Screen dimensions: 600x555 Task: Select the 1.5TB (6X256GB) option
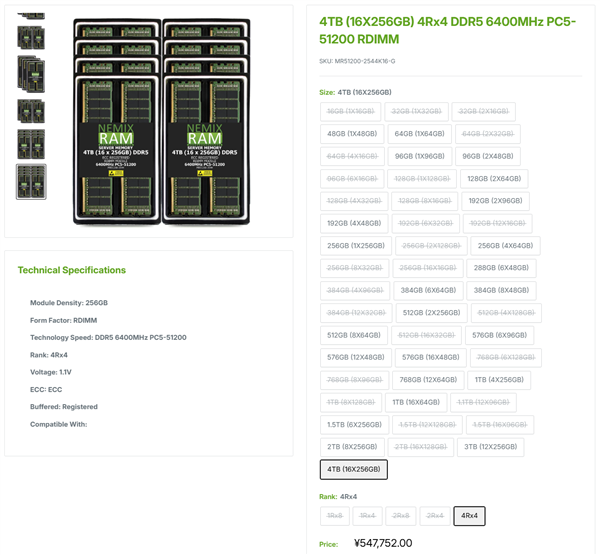coord(353,425)
